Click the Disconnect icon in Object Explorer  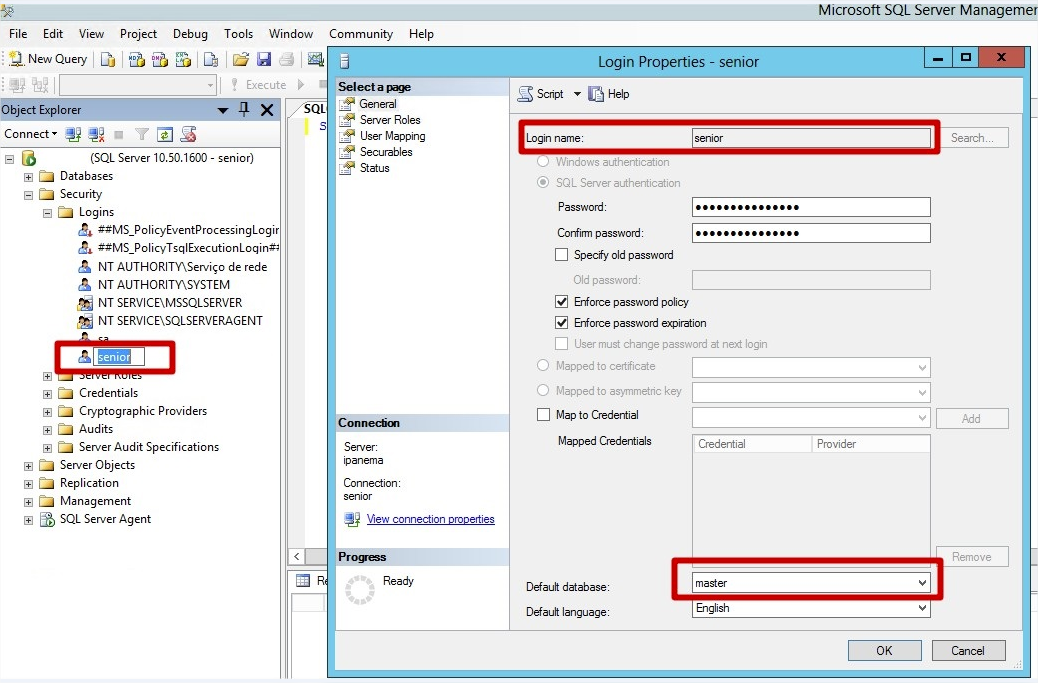click(96, 134)
